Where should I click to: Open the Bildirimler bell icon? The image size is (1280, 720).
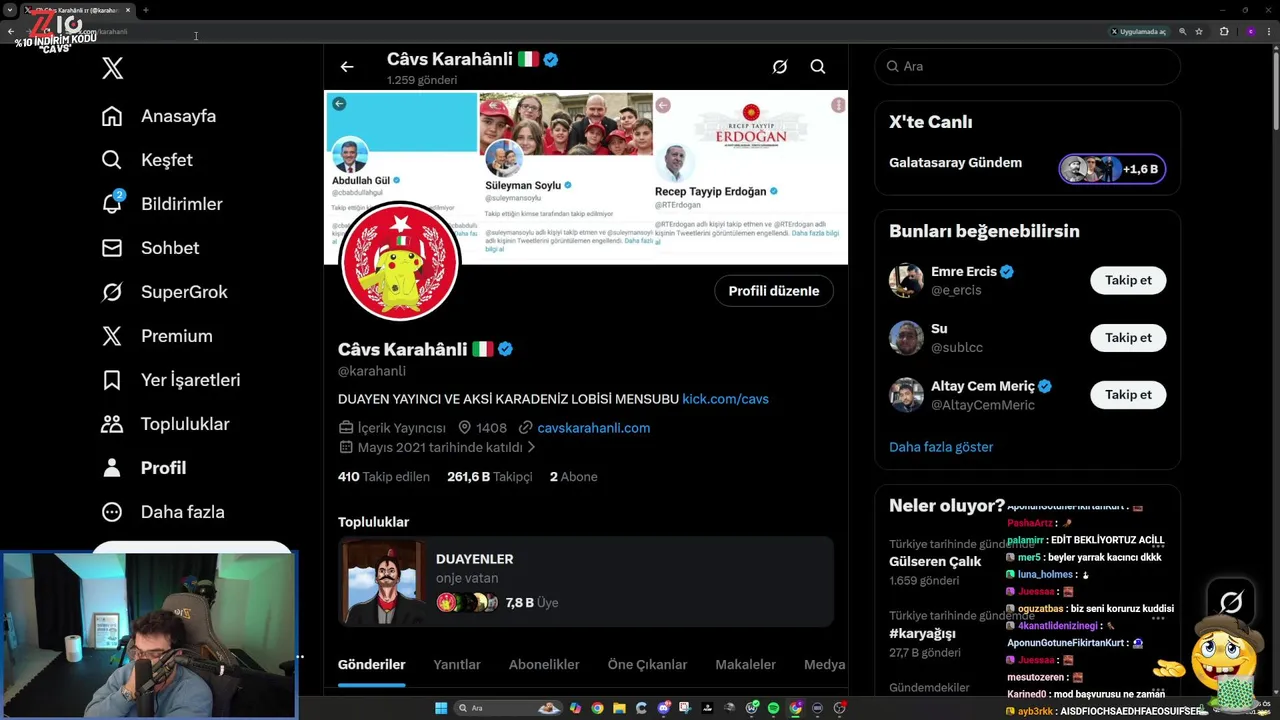click(x=112, y=204)
